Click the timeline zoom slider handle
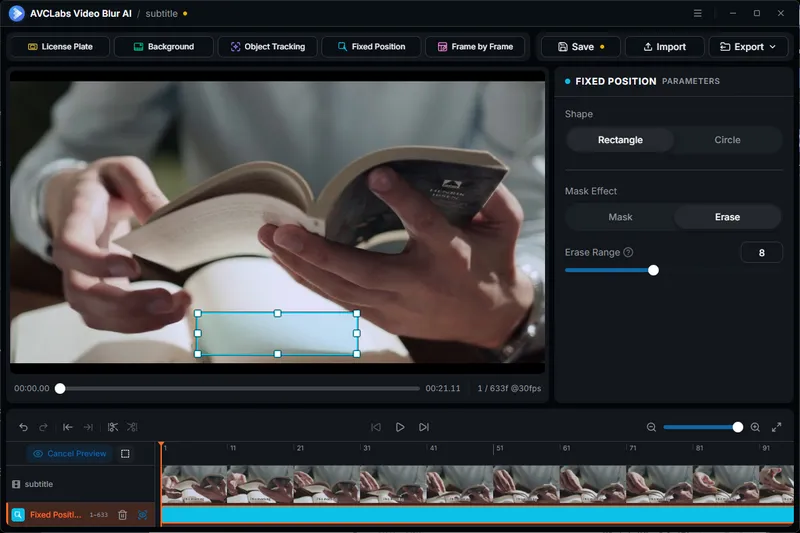Viewport: 800px width, 533px height. (x=737, y=427)
